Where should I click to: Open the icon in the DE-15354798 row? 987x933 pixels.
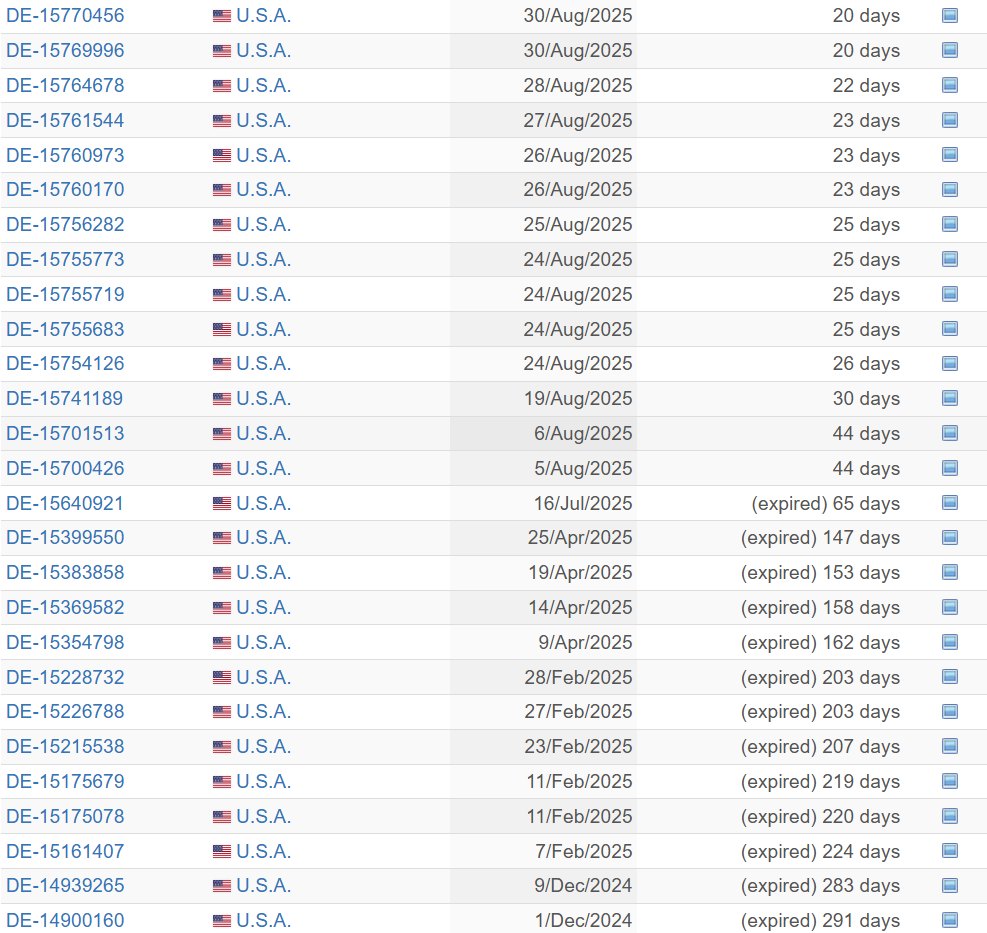950,642
